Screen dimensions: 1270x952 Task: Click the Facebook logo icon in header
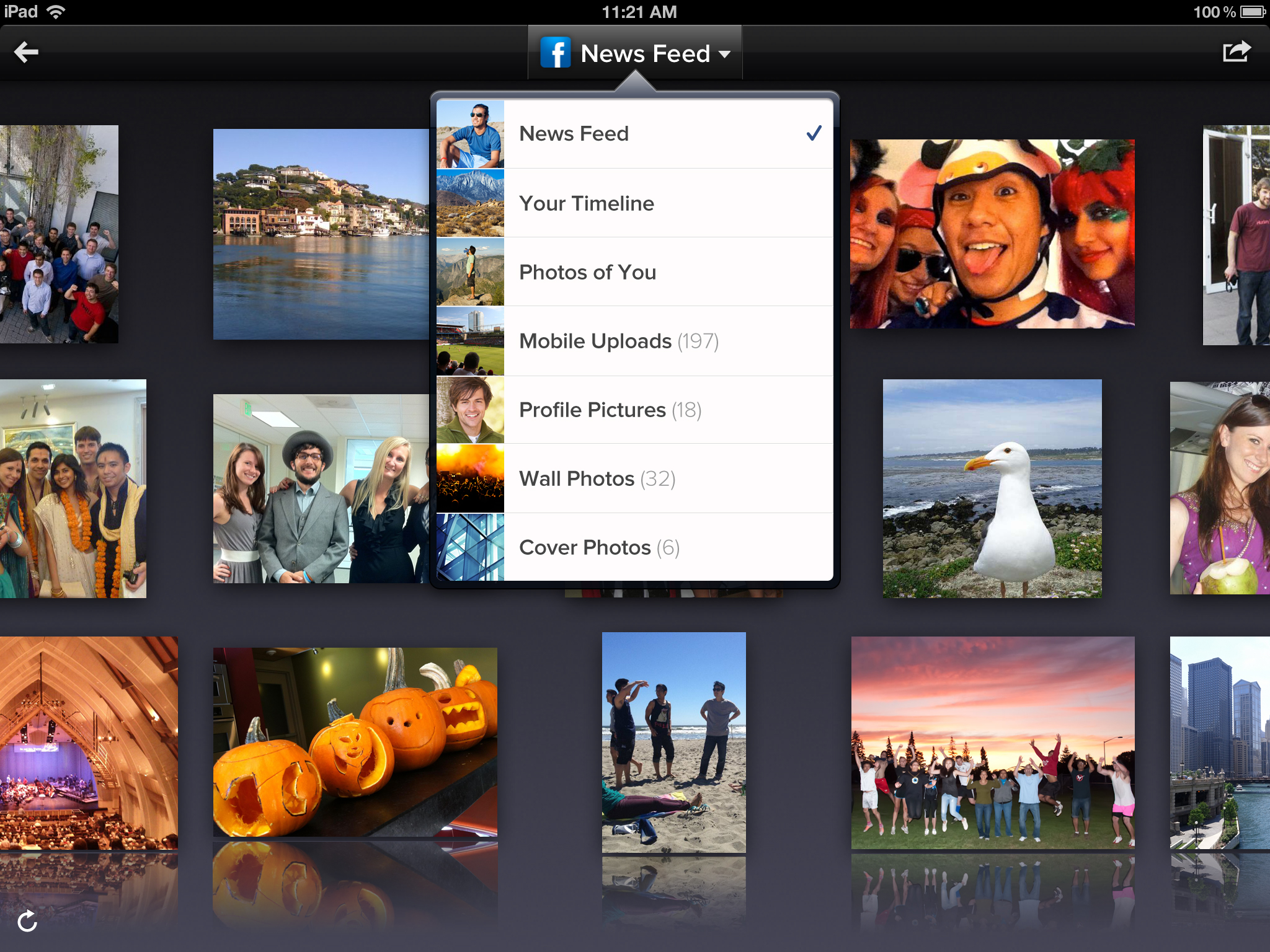pyautogui.click(x=555, y=53)
